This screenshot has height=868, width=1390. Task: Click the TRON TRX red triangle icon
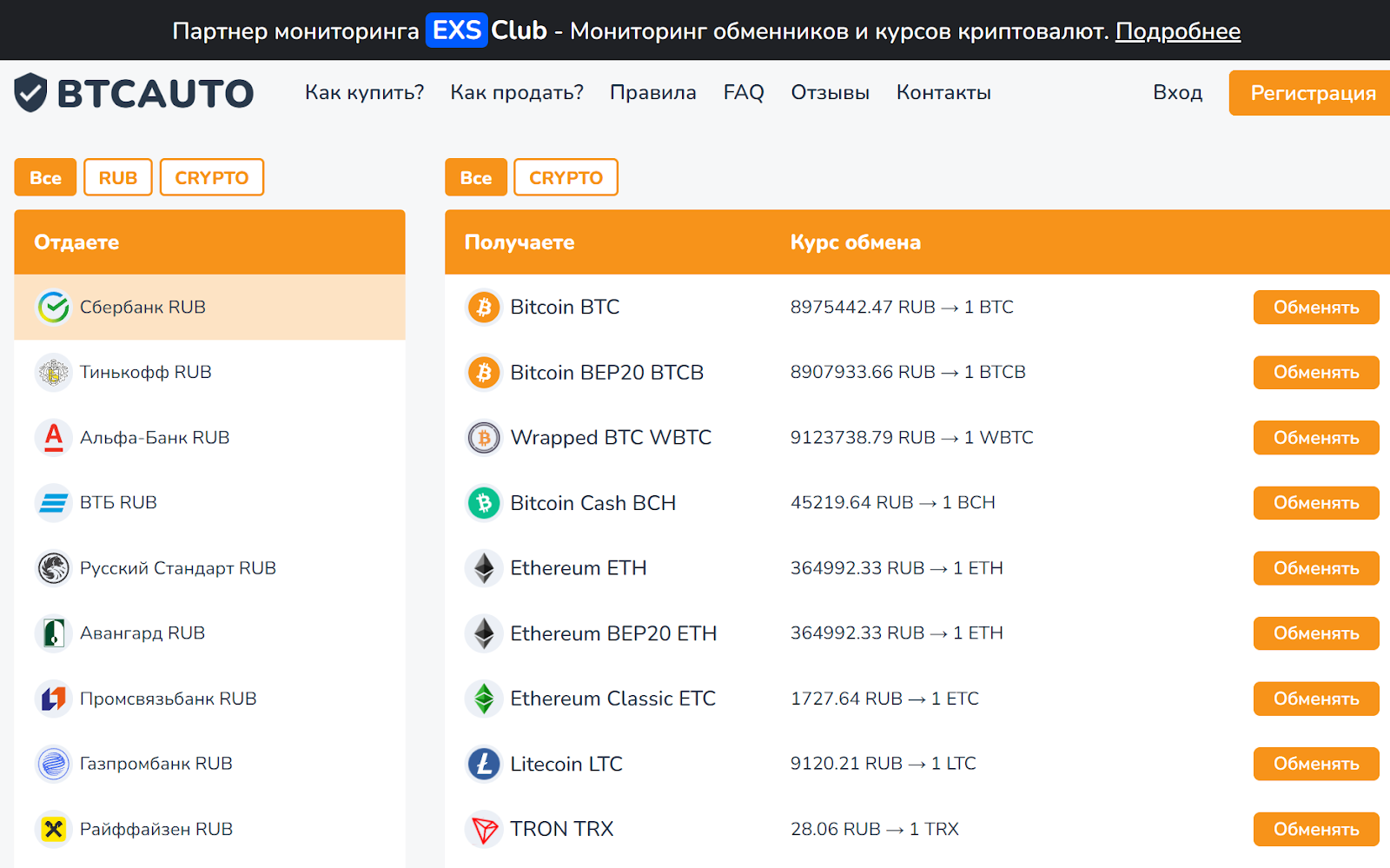point(484,829)
